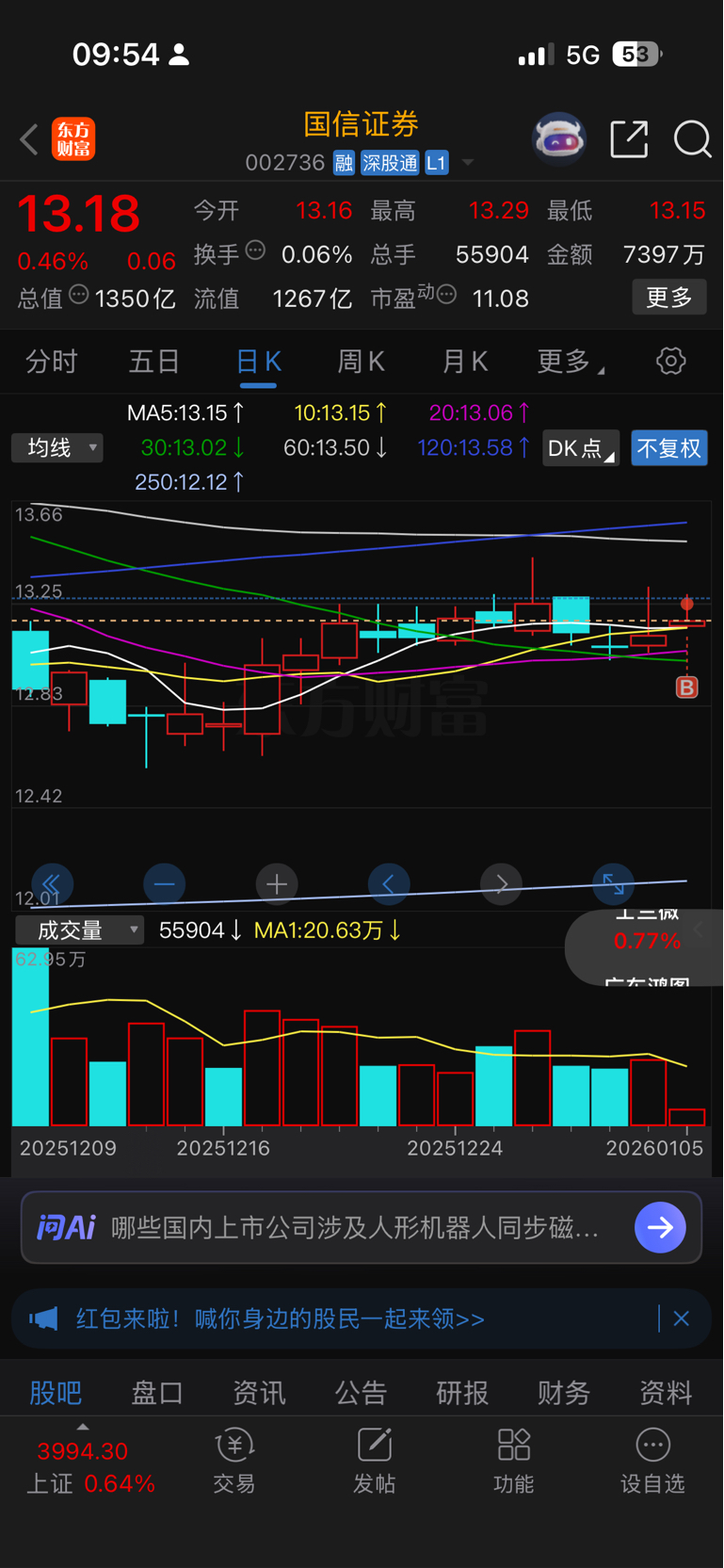The image size is (724, 1568).
Task: Tap the 问Ai question input field
Action: (355, 1227)
